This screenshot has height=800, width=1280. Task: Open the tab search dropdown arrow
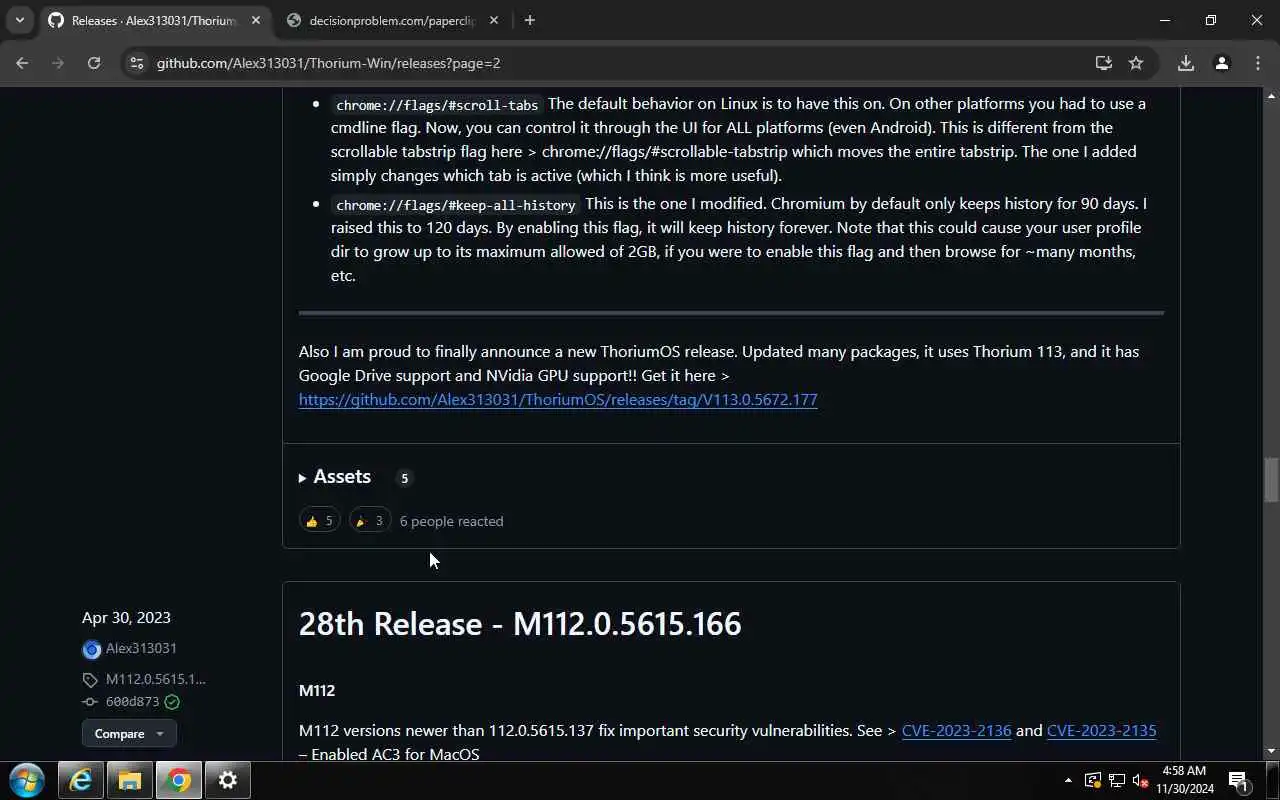19,20
